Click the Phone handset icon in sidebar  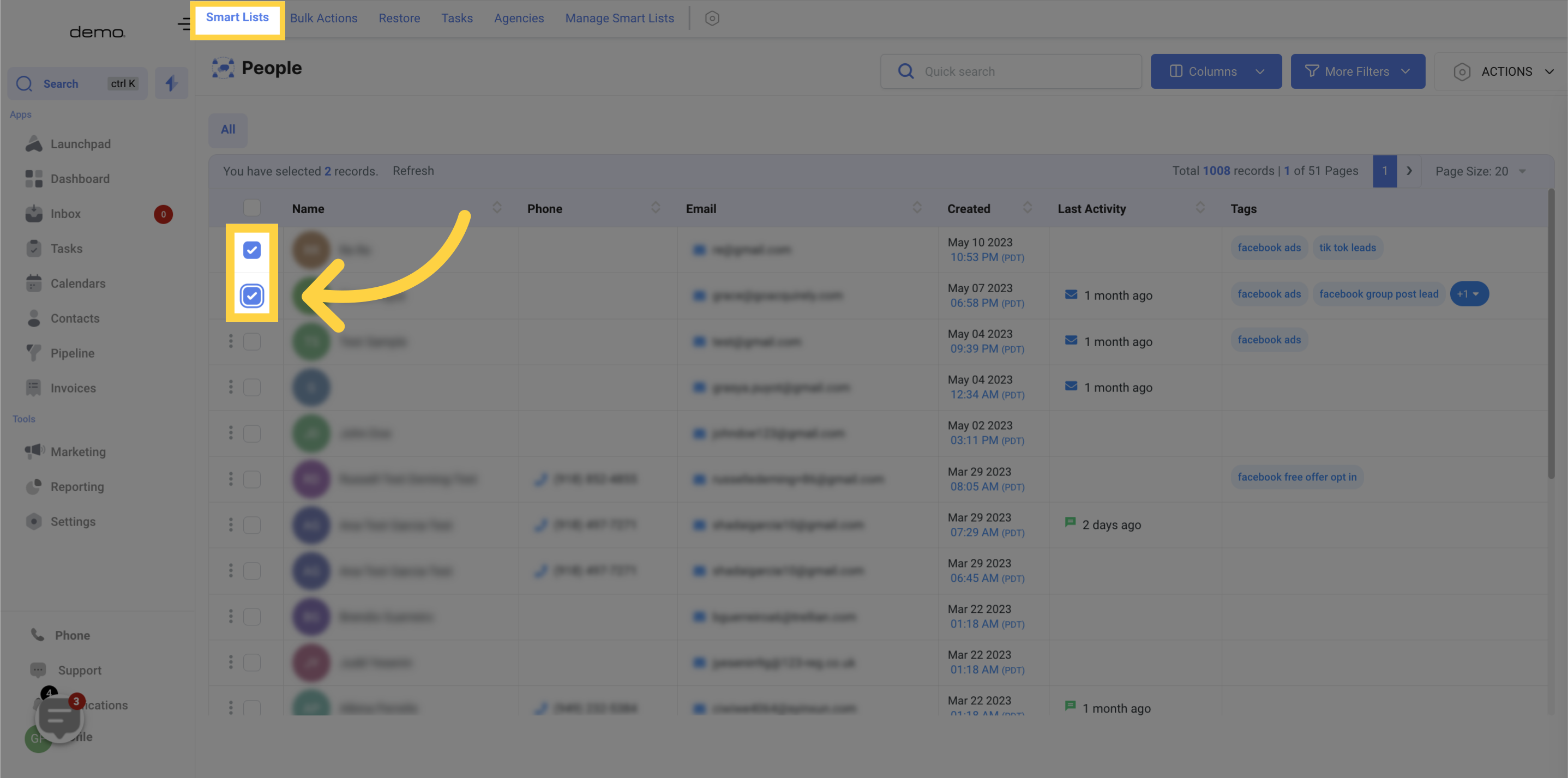38,635
